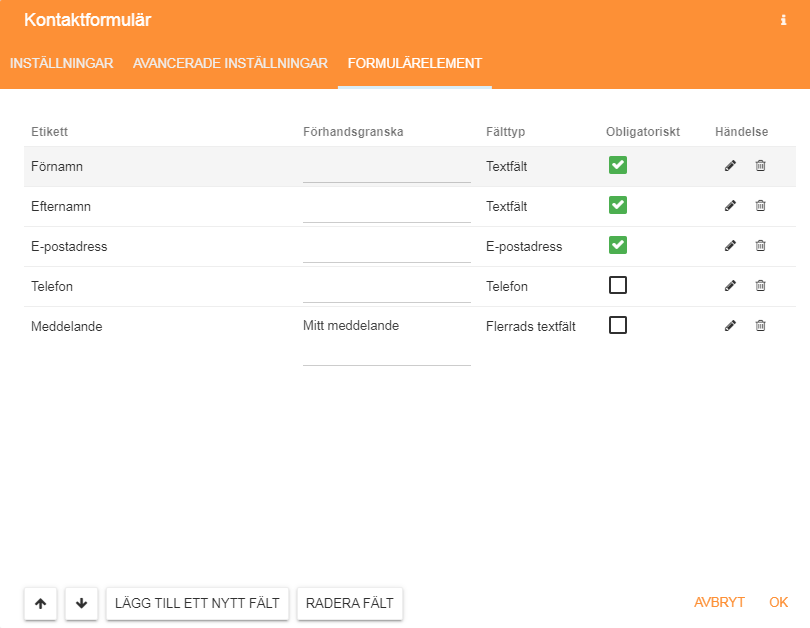The width and height of the screenshot is (810, 628).
Task: Switch to the Inställningar tab
Action: [x=61, y=63]
